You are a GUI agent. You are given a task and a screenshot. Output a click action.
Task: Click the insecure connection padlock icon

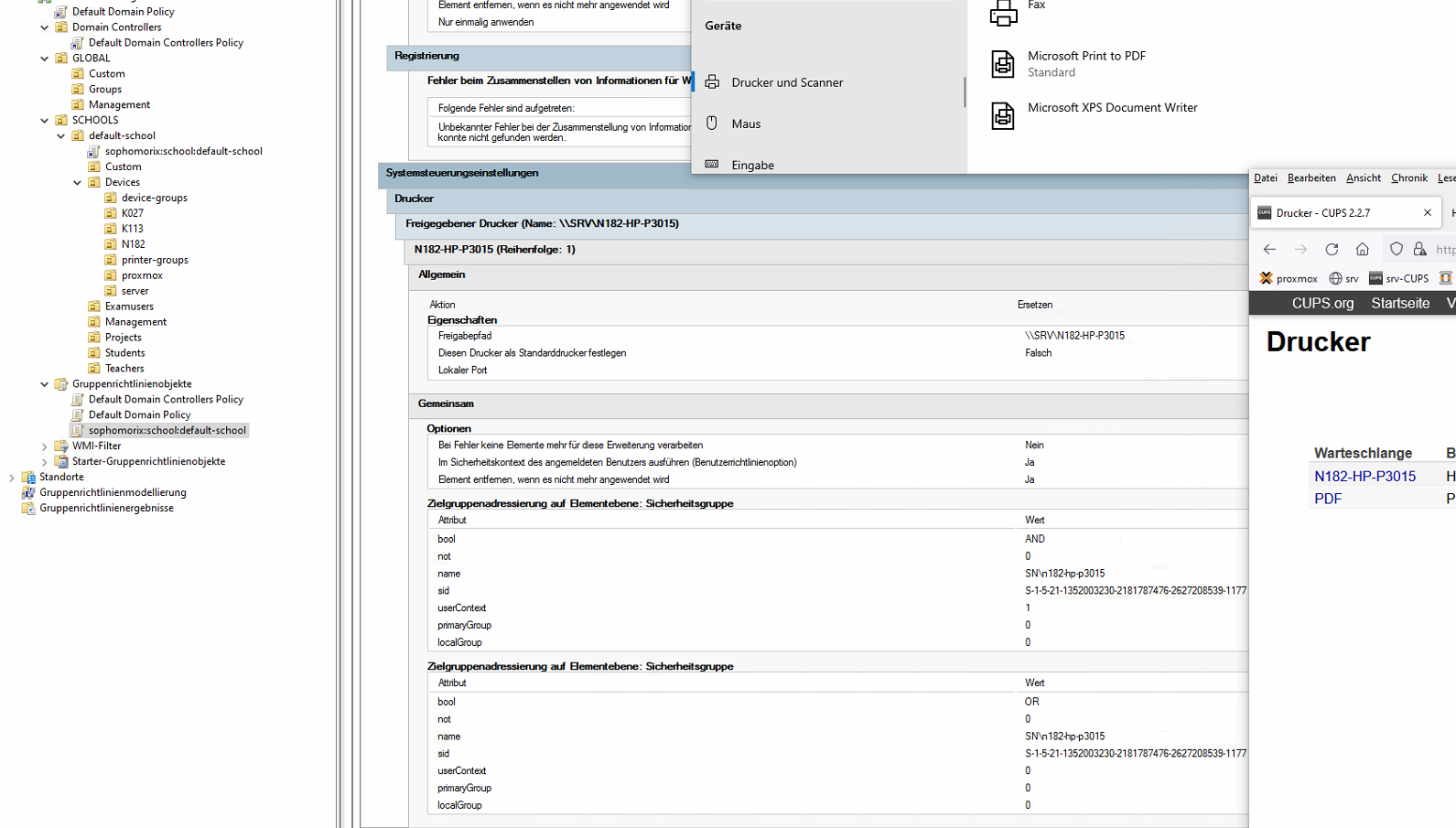pos(1419,249)
